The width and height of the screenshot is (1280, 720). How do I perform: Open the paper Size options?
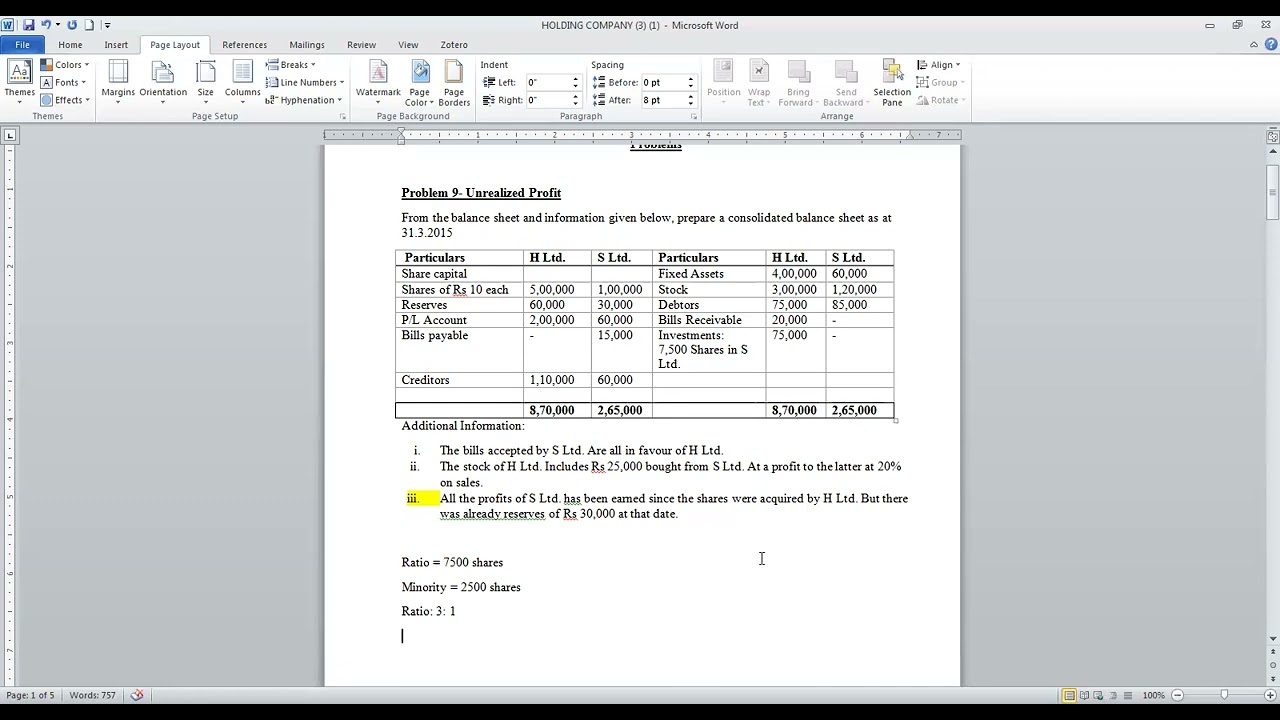pyautogui.click(x=205, y=83)
